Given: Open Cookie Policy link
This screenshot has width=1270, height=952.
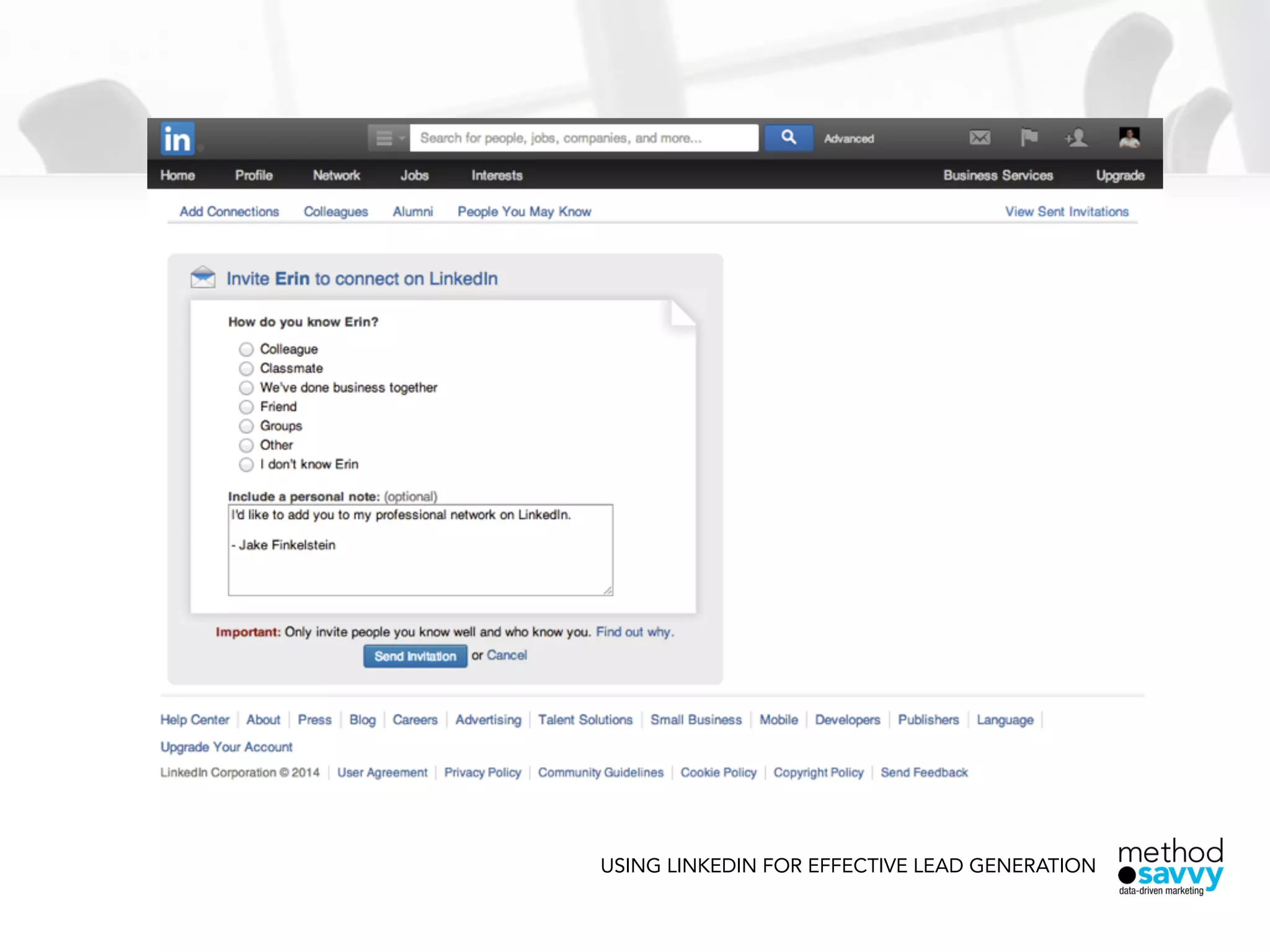Looking at the screenshot, I should (719, 773).
